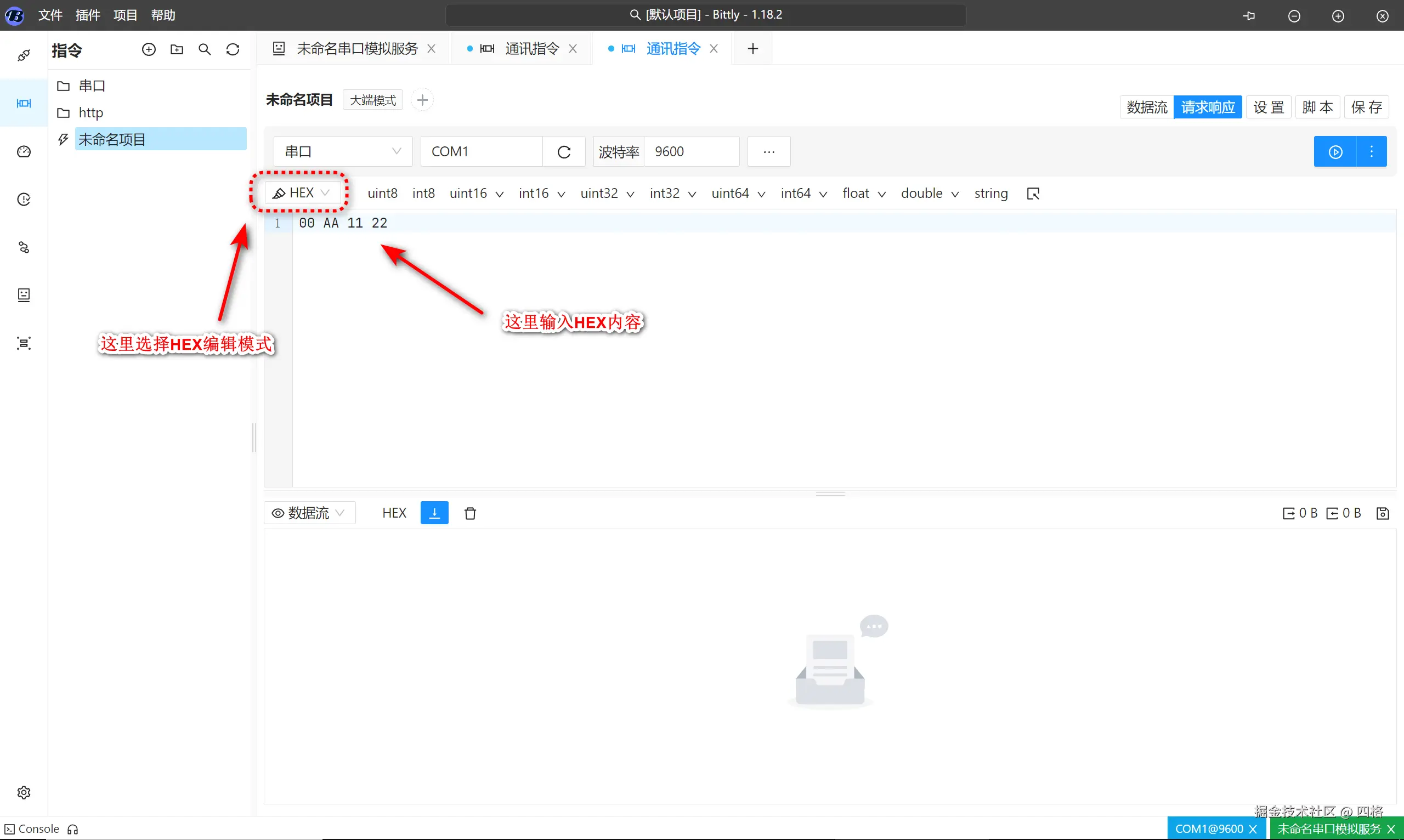Switch to 数据流 mode
The width and height of the screenshot is (1404, 840).
tap(1146, 107)
